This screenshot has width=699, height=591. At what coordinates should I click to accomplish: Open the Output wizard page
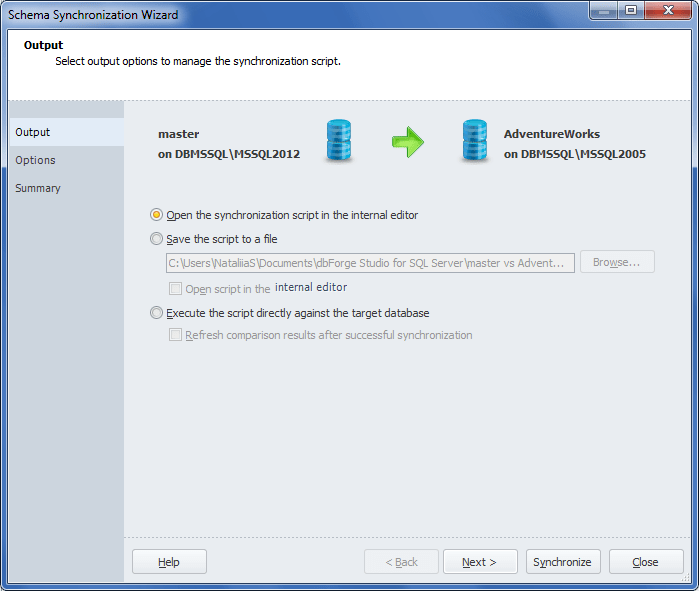click(x=67, y=132)
